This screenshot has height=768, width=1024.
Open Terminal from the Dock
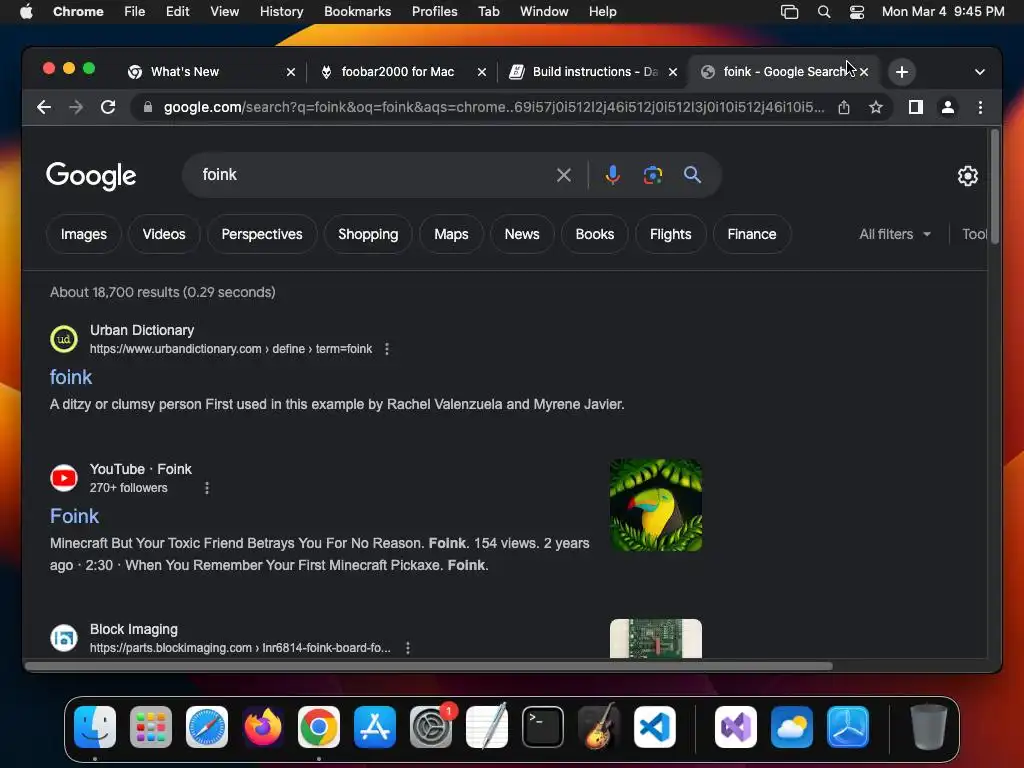coord(543,727)
